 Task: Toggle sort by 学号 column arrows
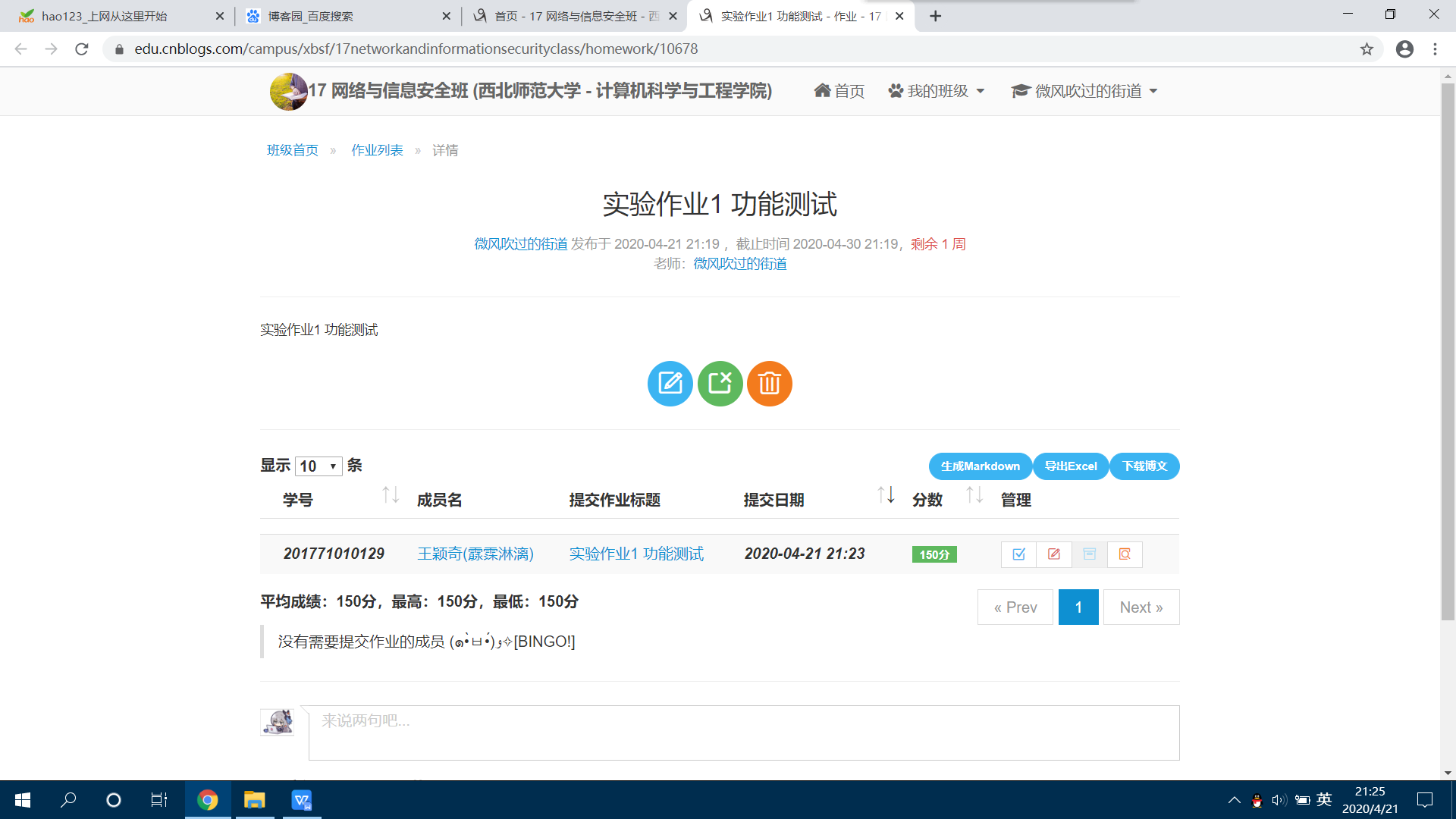390,496
